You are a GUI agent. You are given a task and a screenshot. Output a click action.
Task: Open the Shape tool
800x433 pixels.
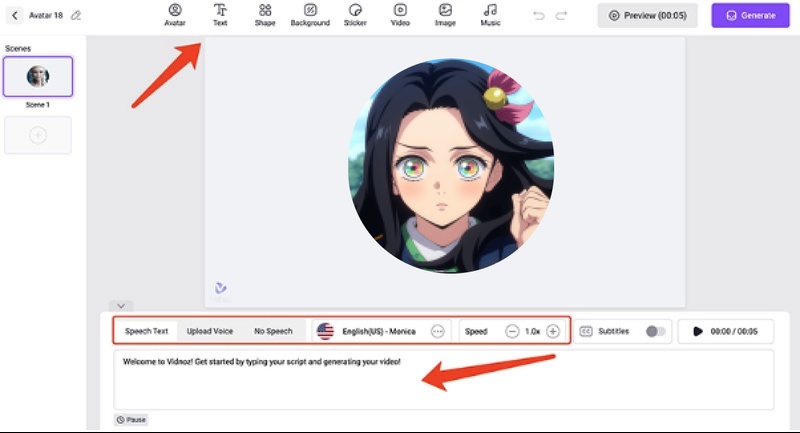pos(265,15)
